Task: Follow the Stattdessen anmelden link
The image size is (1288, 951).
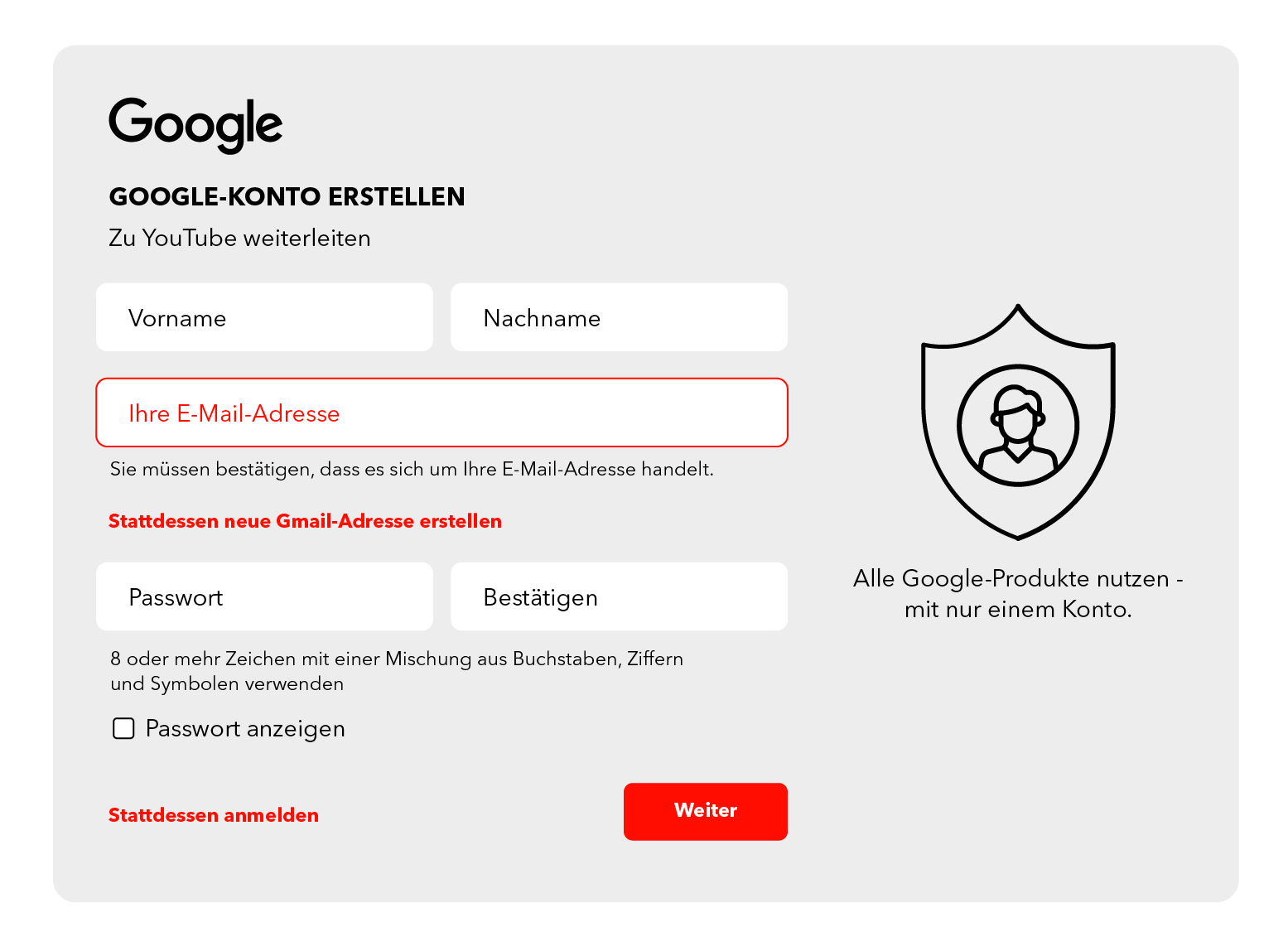Action: tap(214, 815)
